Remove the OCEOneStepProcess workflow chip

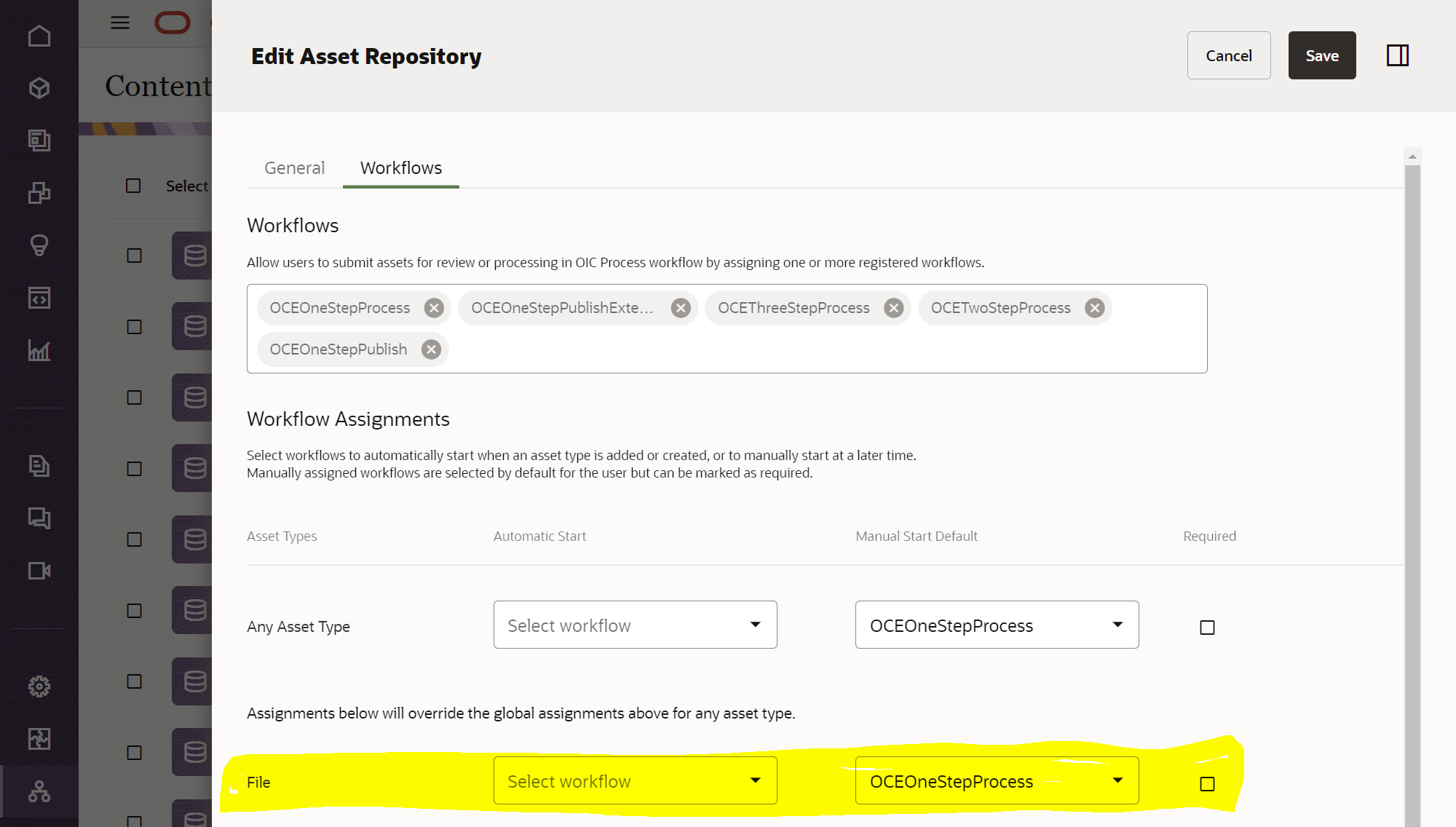pyautogui.click(x=435, y=308)
